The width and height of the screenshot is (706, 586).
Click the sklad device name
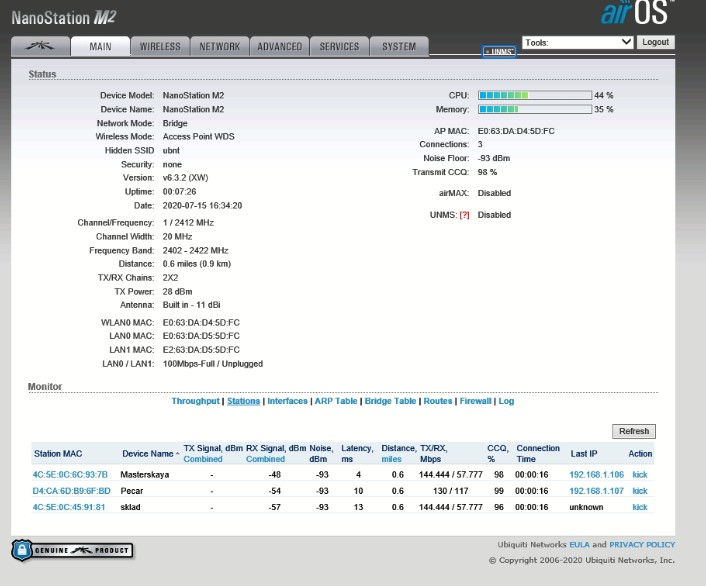coord(130,507)
